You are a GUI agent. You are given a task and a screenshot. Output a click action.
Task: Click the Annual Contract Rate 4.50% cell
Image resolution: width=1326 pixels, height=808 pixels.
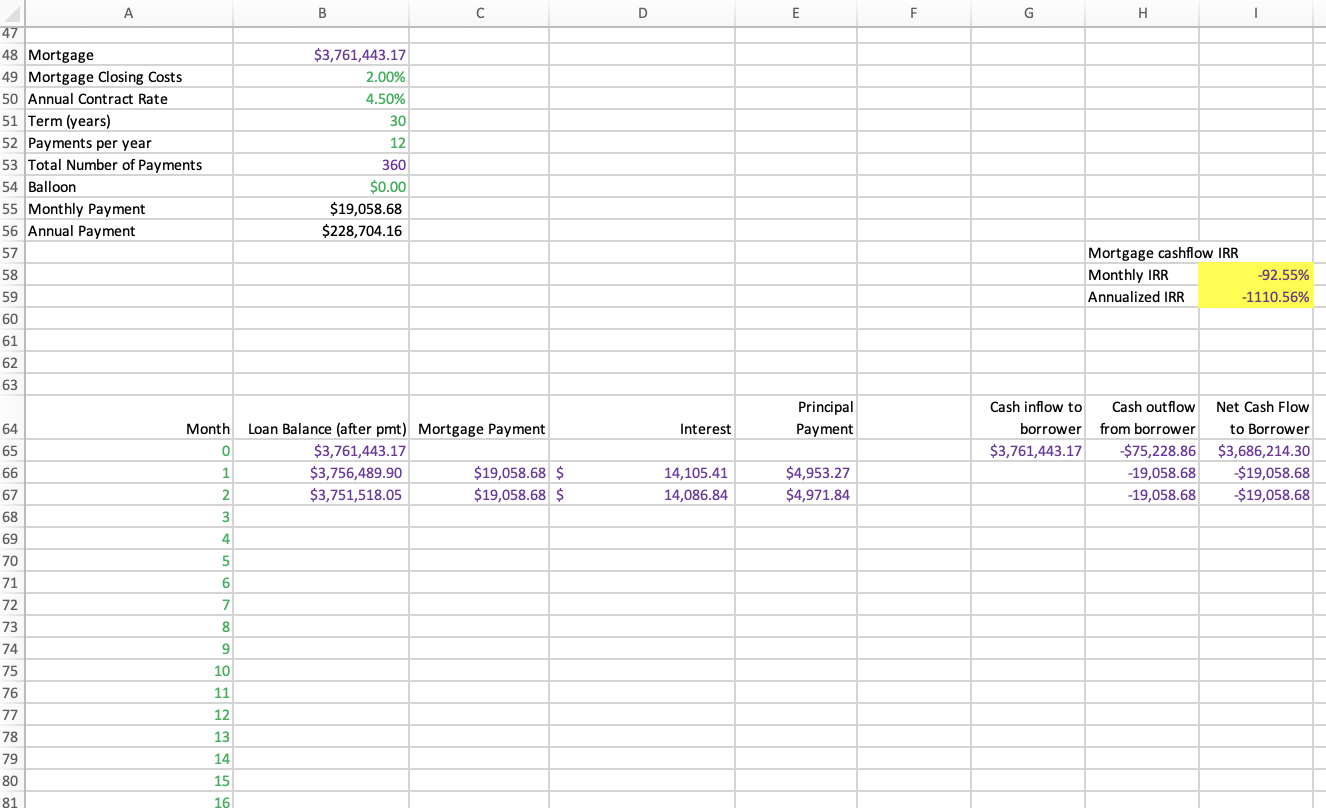[322, 99]
